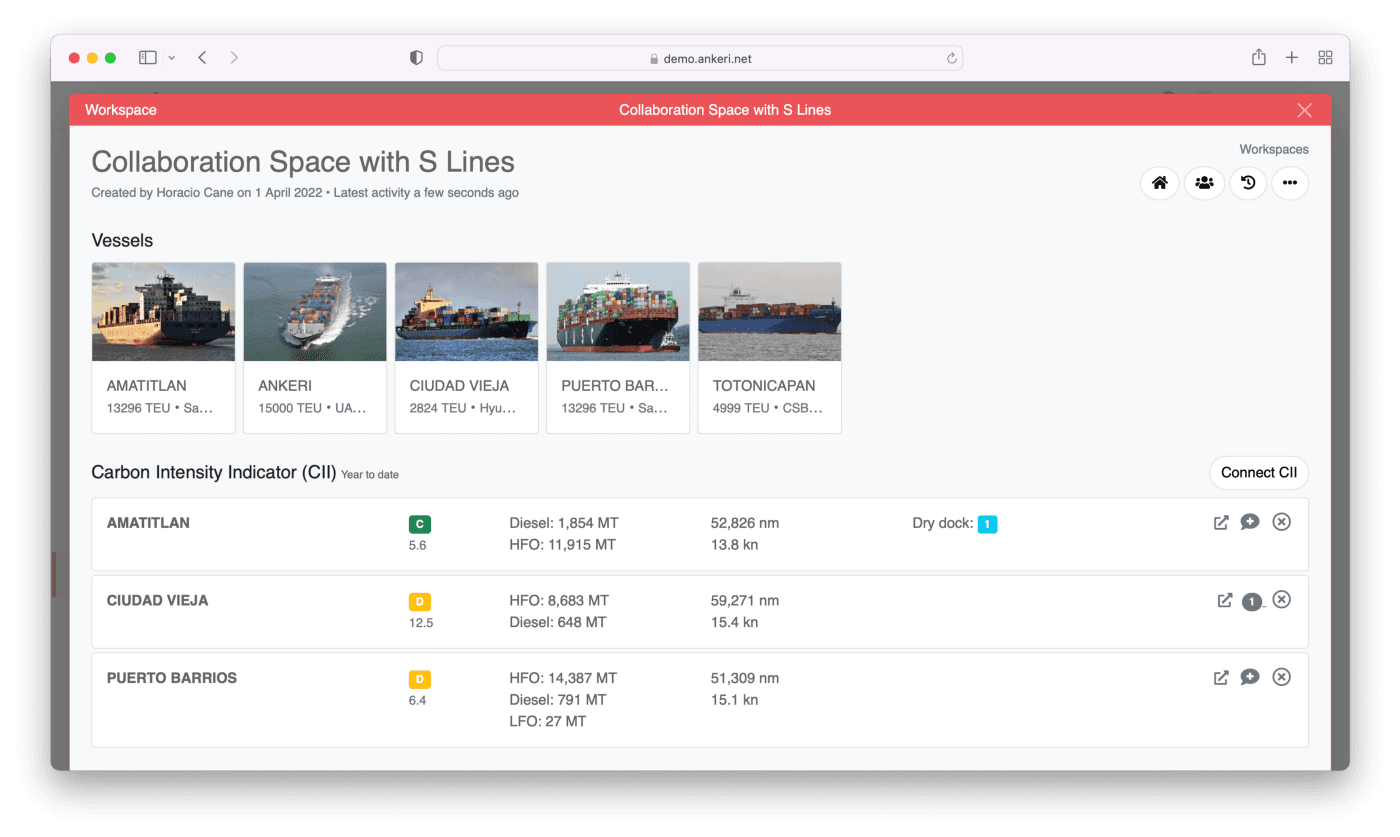Click the Connect CII button
This screenshot has height=837, width=1400.
click(1259, 473)
